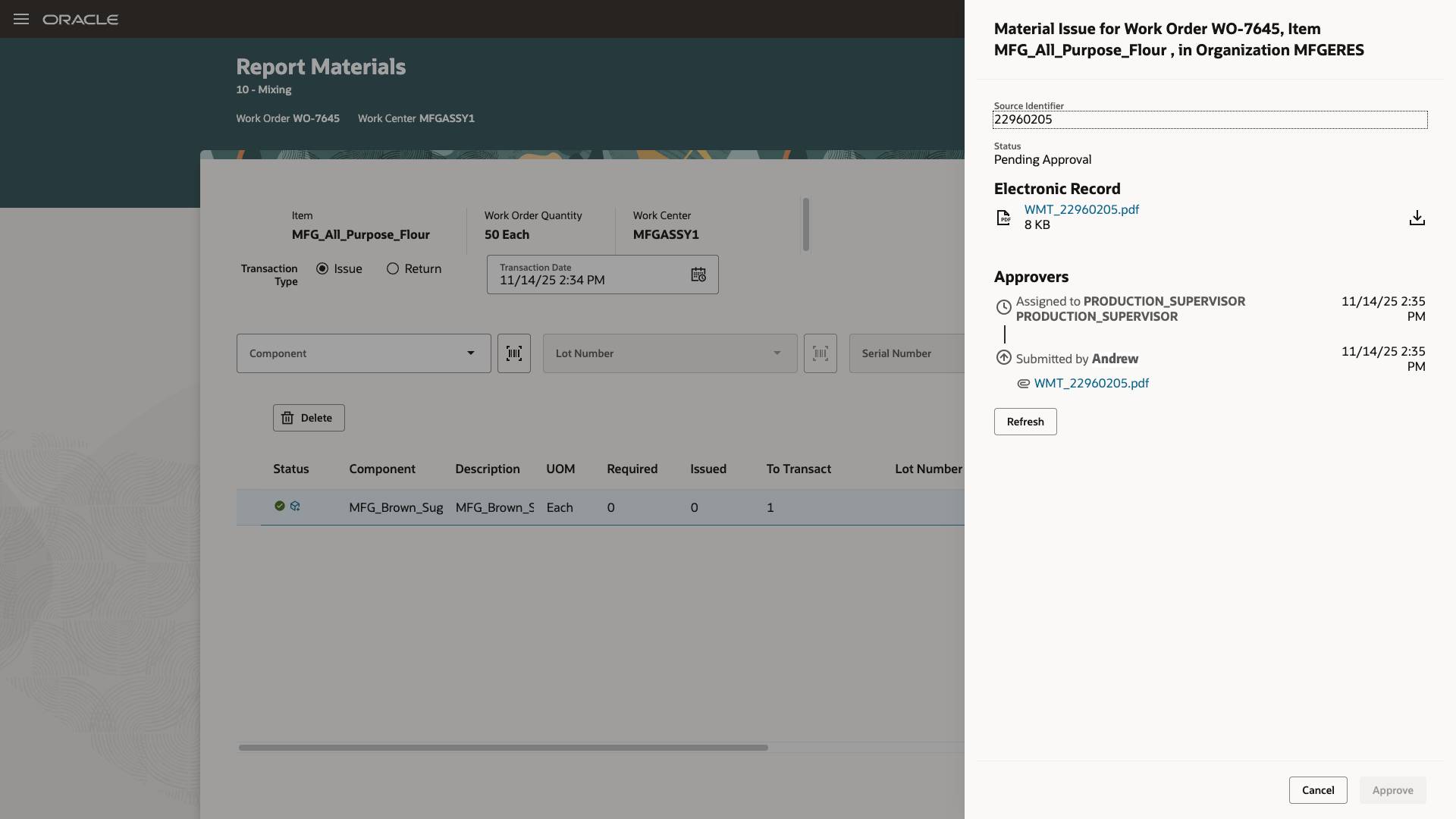Image resolution: width=1456 pixels, height=819 pixels.
Task: Open the Work Order WO-7645 tab
Action: click(x=287, y=118)
